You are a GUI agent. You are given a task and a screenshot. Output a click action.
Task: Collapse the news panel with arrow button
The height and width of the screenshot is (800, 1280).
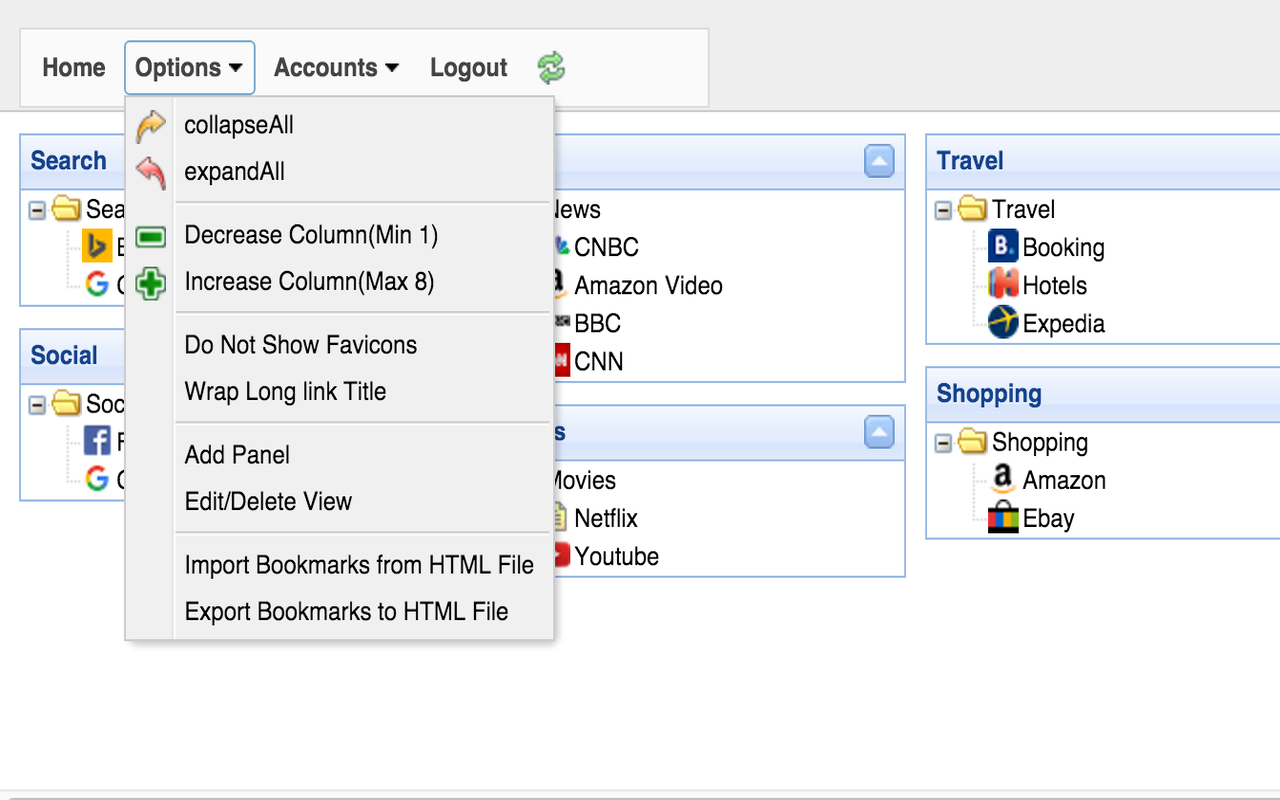tap(879, 161)
